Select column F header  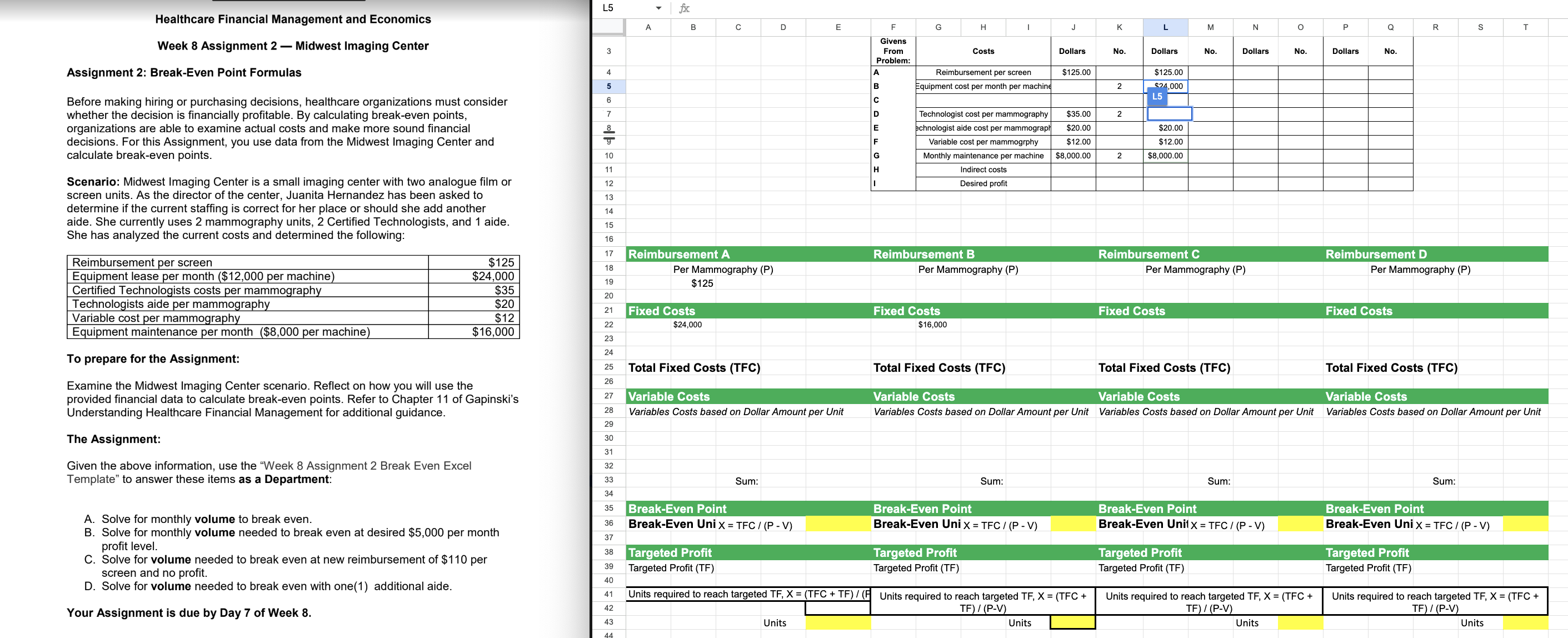click(x=893, y=27)
